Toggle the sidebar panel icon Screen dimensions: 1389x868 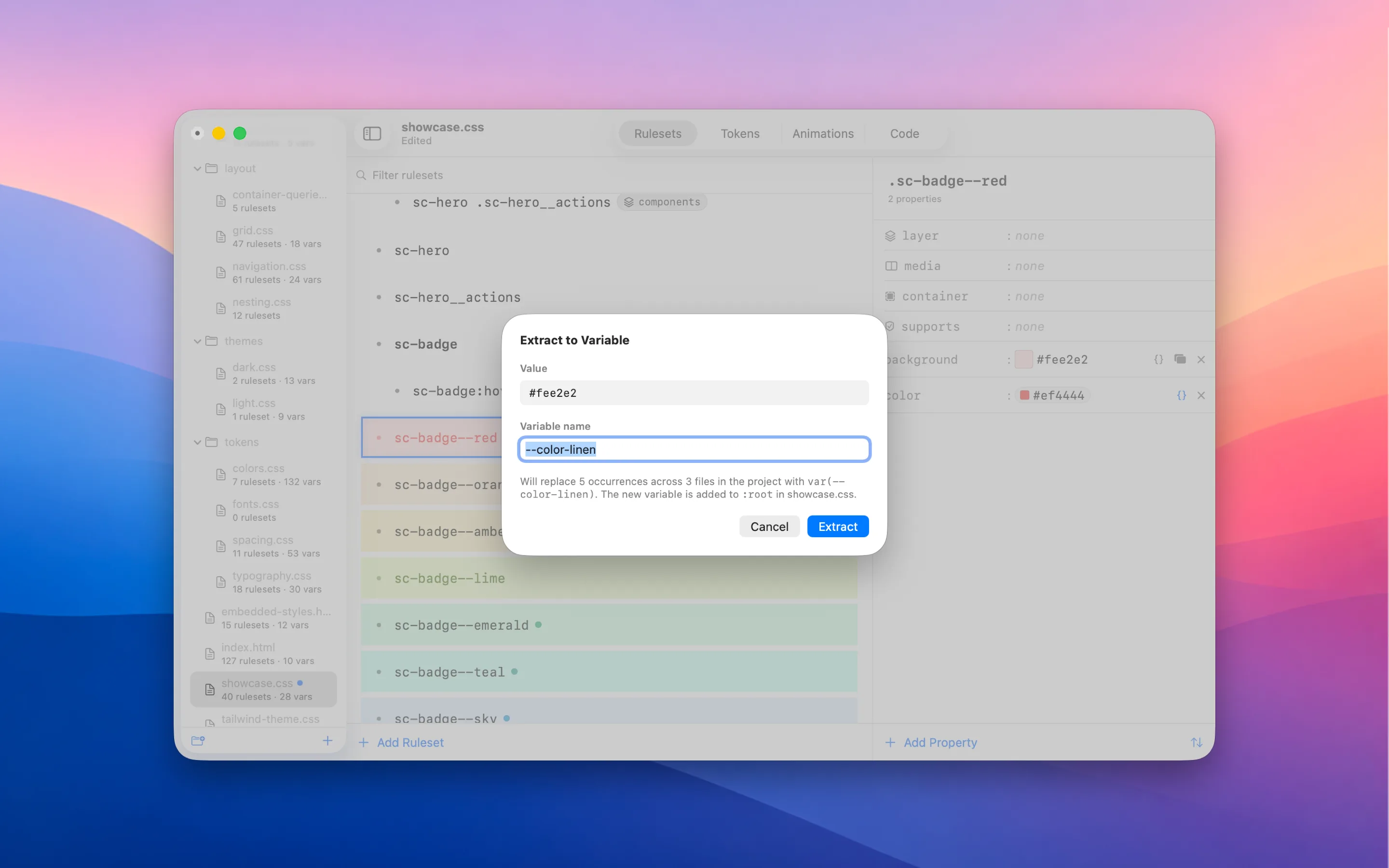(372, 133)
